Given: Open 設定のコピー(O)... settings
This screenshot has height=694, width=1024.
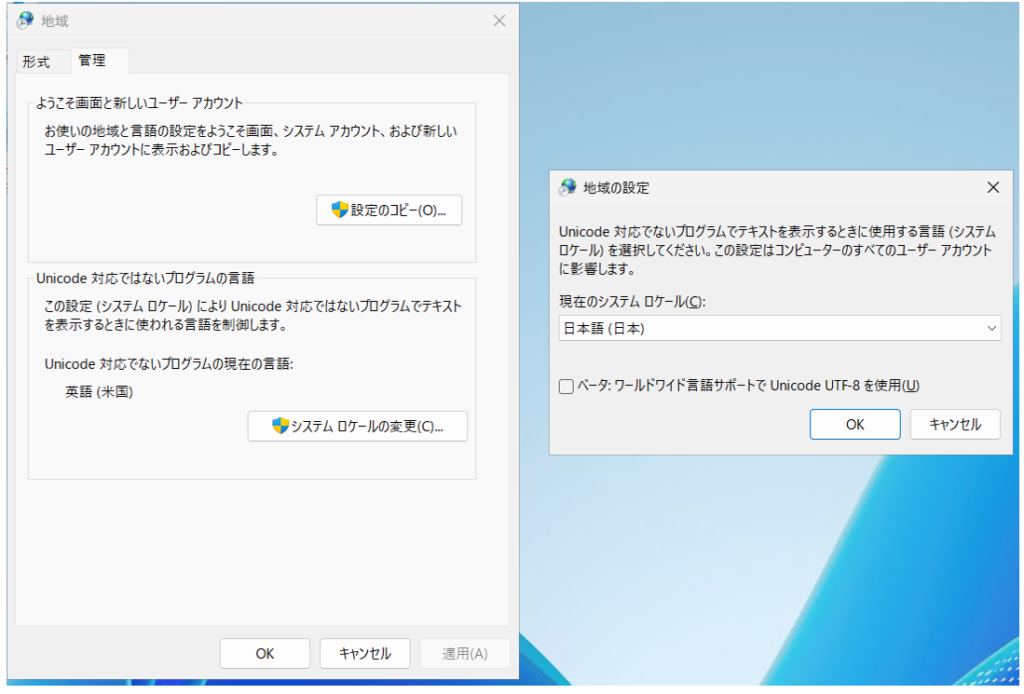Looking at the screenshot, I should (389, 210).
